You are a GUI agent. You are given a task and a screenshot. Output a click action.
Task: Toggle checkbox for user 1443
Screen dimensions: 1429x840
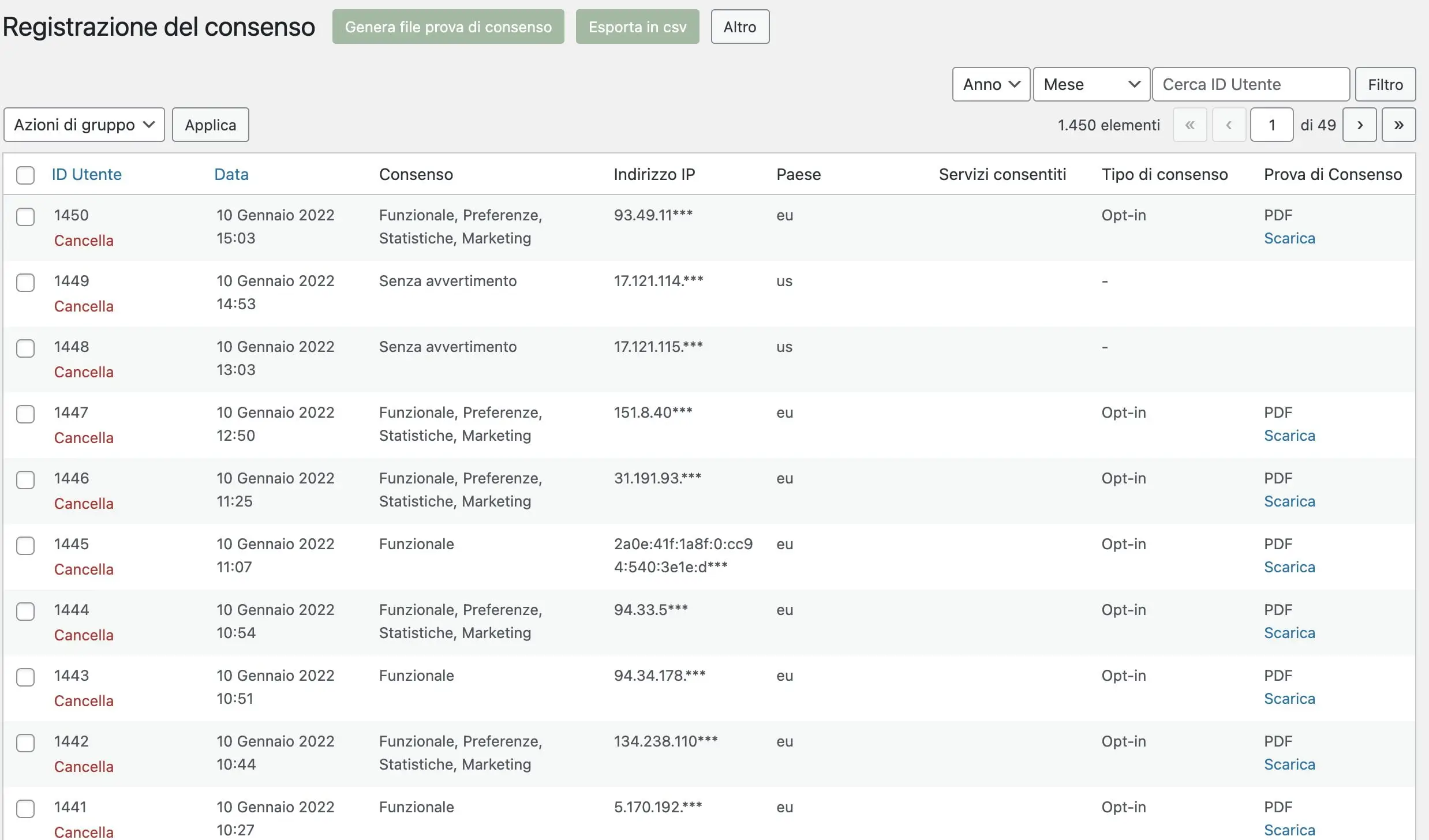click(25, 677)
